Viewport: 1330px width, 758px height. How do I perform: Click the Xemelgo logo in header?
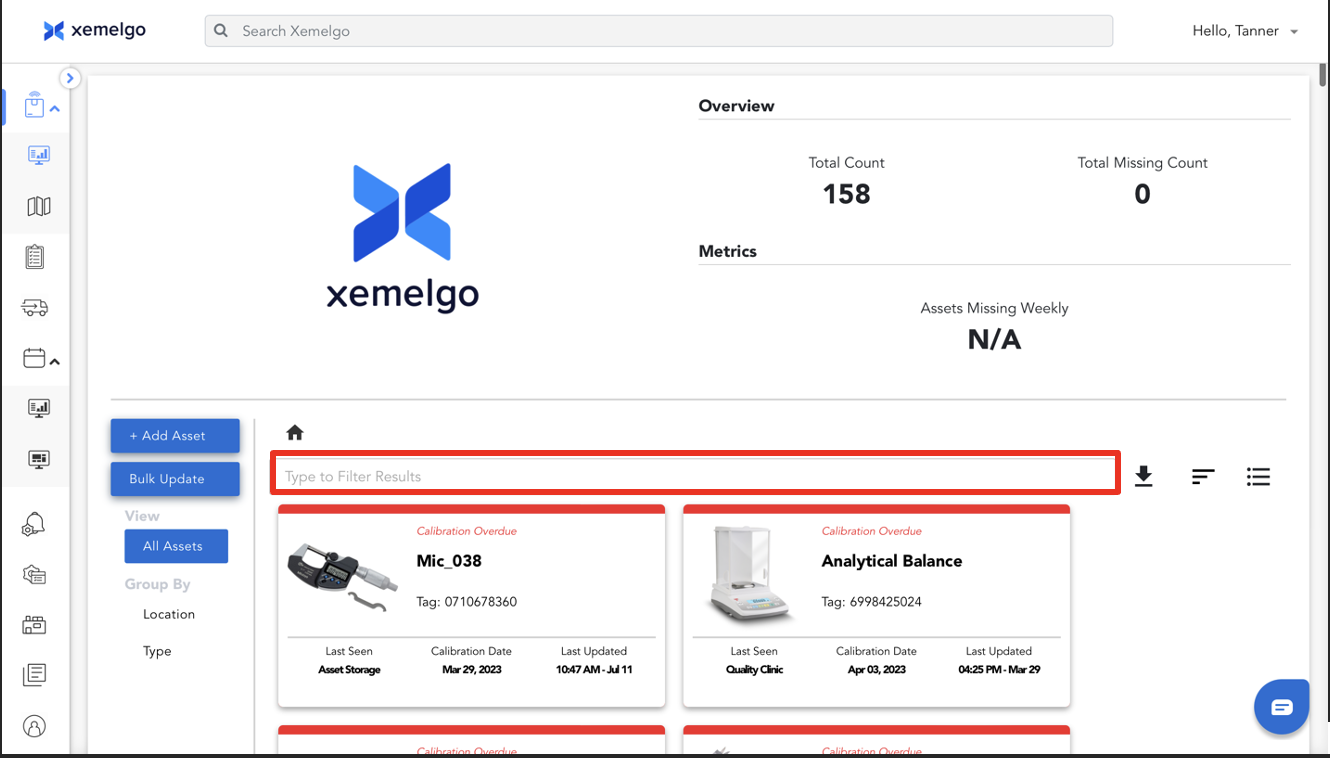95,31
